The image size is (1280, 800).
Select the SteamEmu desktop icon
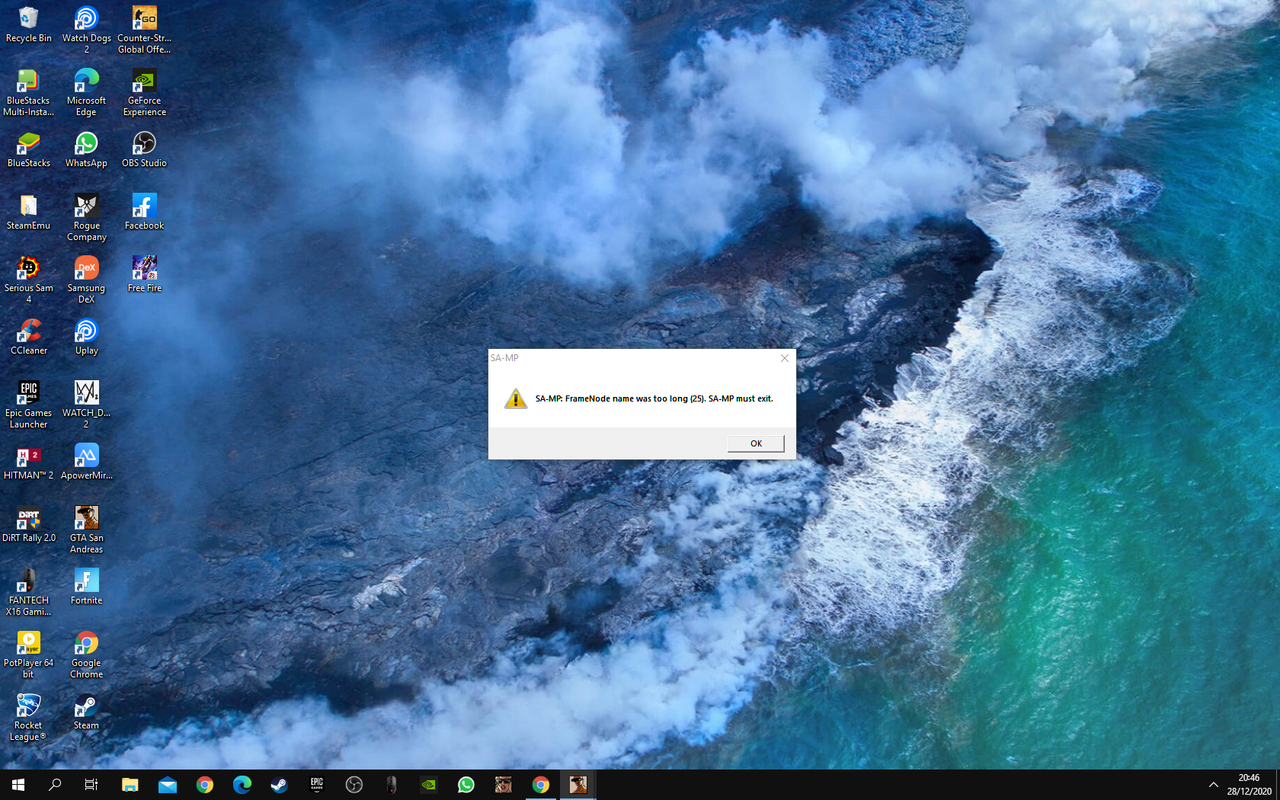[x=29, y=212]
